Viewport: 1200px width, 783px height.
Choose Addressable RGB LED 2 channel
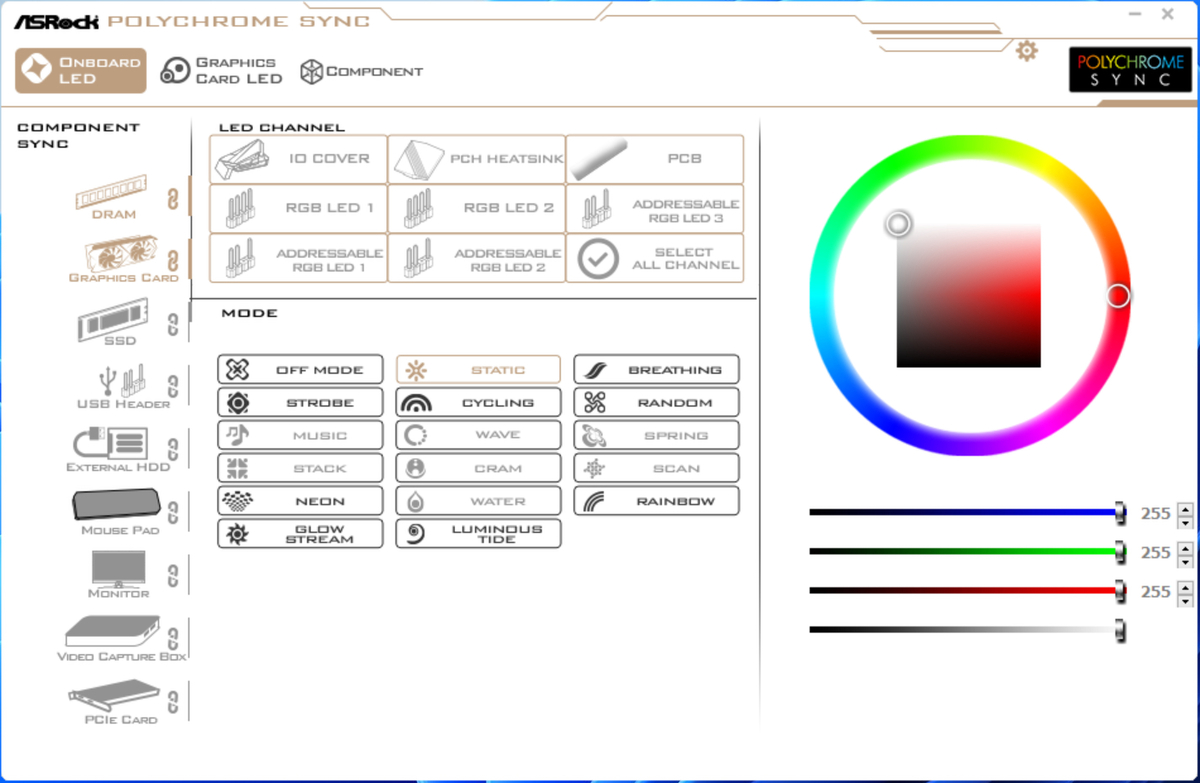476,258
